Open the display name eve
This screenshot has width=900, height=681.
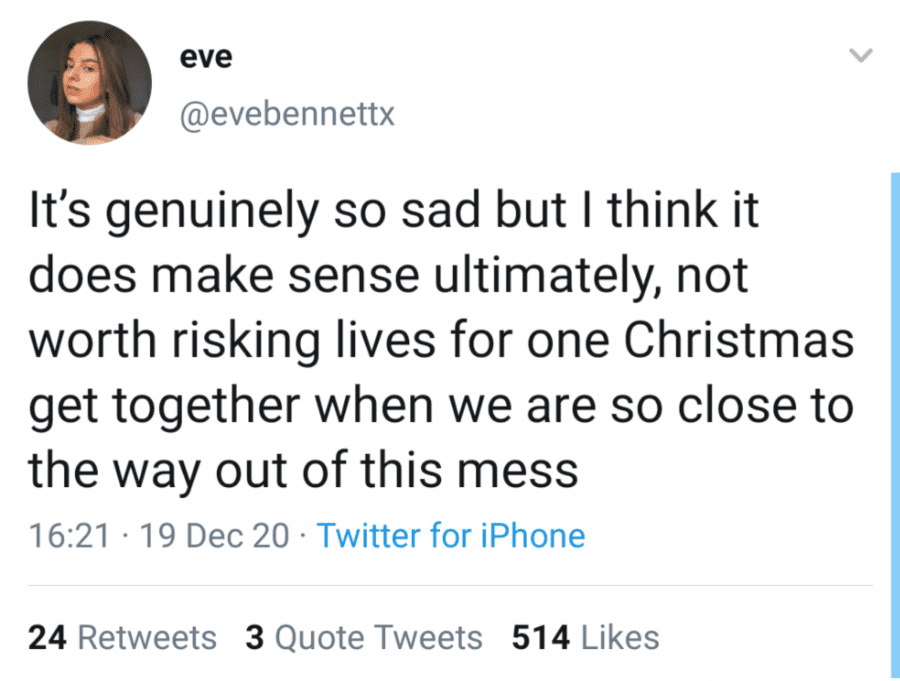coord(206,57)
